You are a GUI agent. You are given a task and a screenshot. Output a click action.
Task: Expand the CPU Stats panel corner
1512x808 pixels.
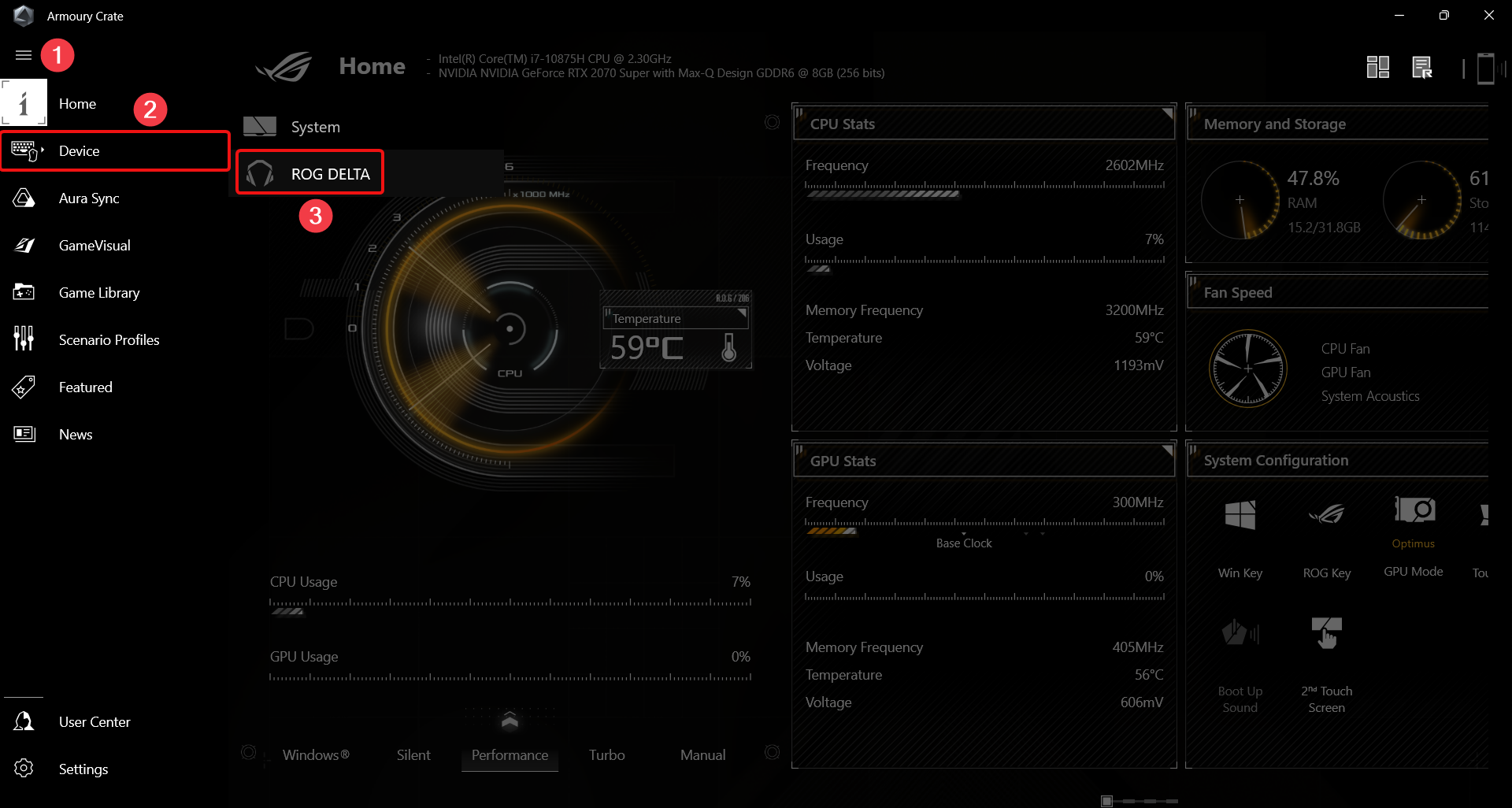pos(1167,113)
